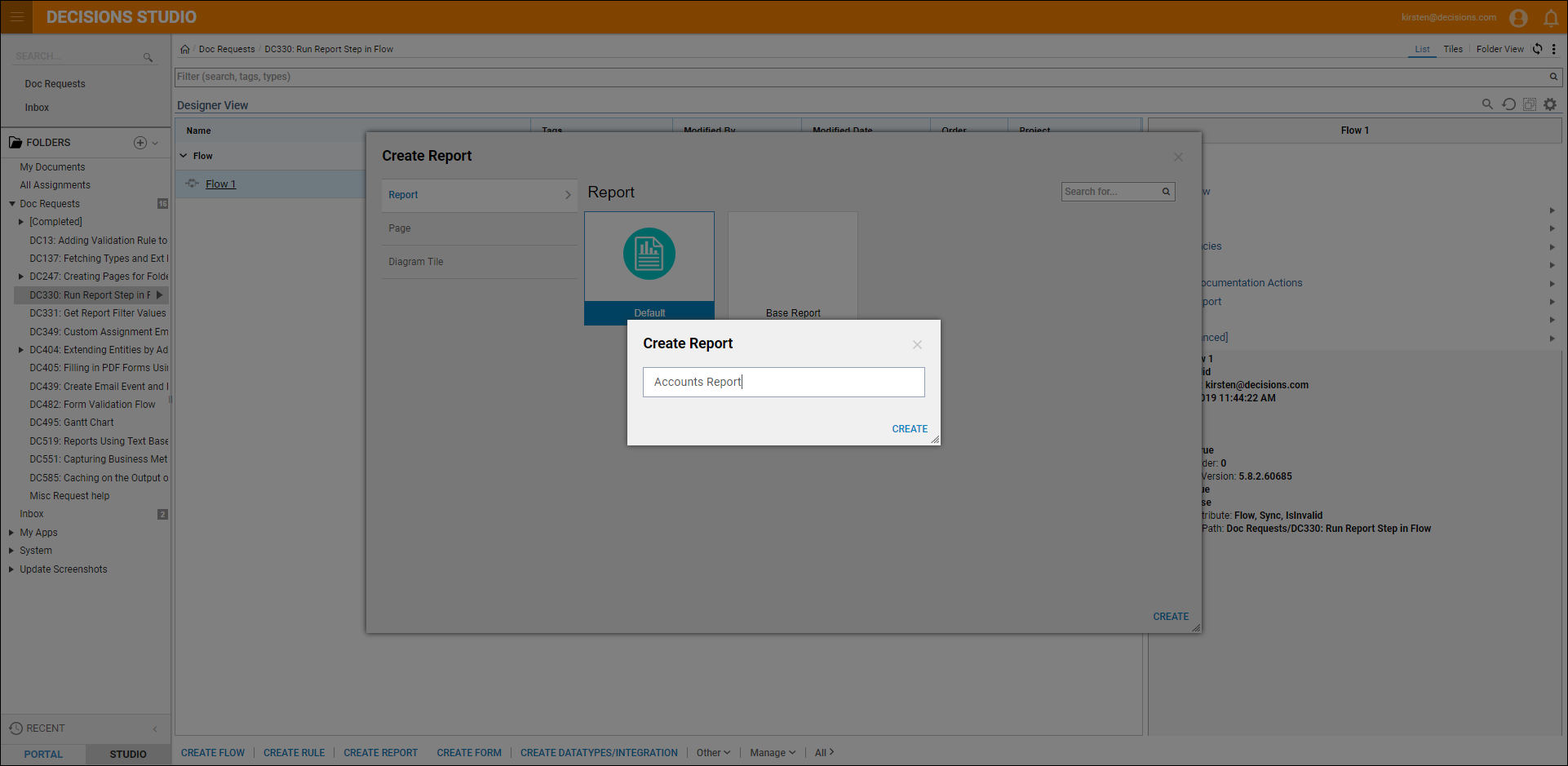Select Misc Request help folder
Viewport: 1568px width, 766px height.
point(69,496)
